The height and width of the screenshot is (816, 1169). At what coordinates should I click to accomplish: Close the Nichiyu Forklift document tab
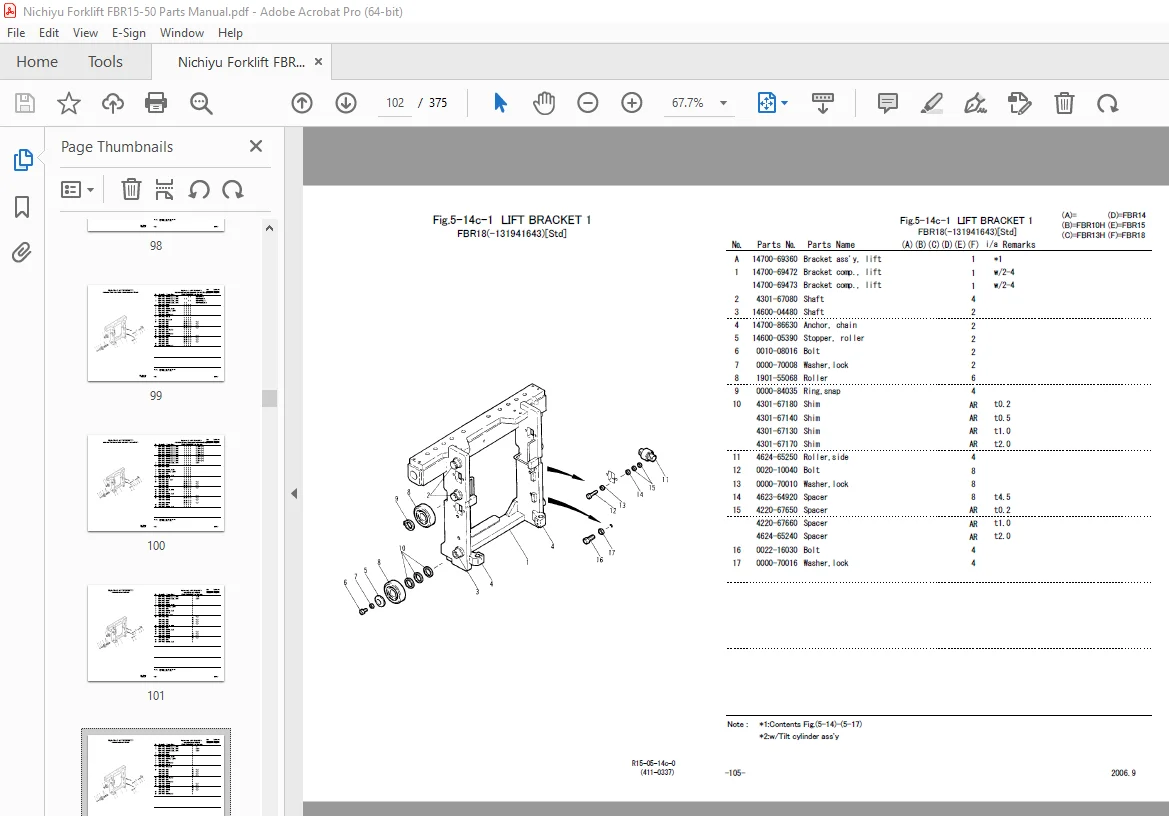click(318, 62)
